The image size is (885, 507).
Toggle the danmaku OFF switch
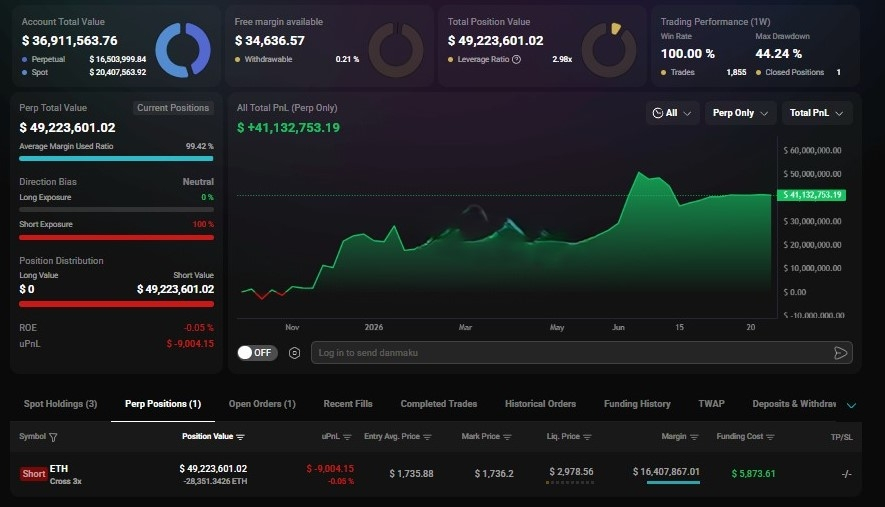click(257, 353)
